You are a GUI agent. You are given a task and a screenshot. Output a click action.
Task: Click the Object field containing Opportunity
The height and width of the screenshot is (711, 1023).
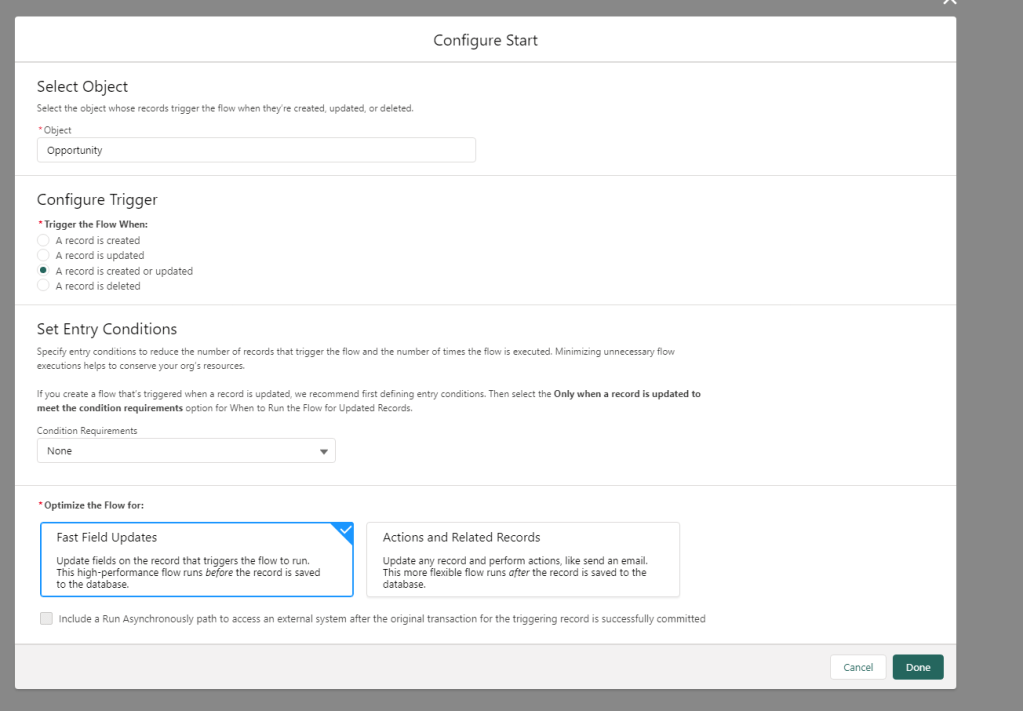click(256, 150)
